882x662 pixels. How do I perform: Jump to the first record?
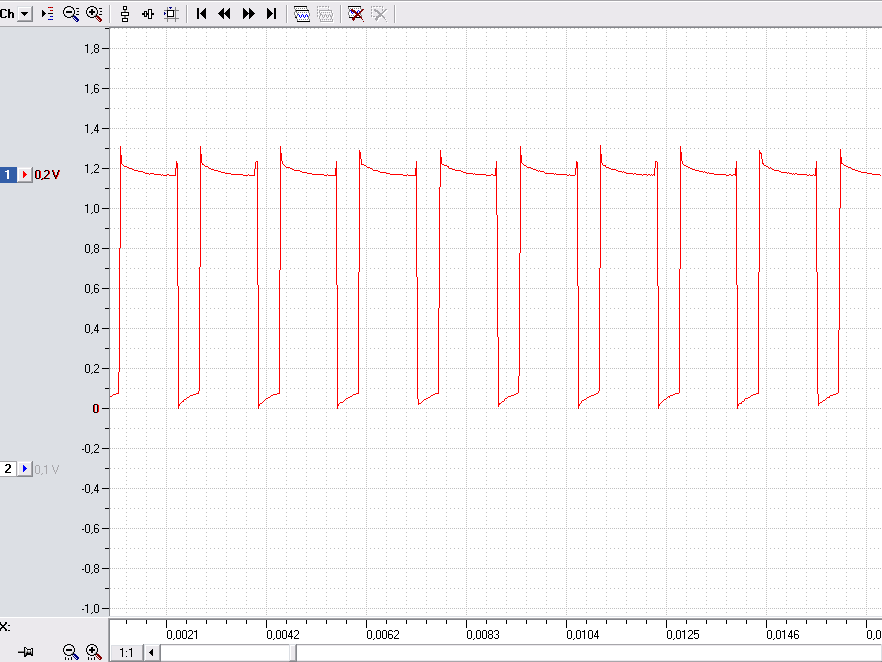point(201,13)
